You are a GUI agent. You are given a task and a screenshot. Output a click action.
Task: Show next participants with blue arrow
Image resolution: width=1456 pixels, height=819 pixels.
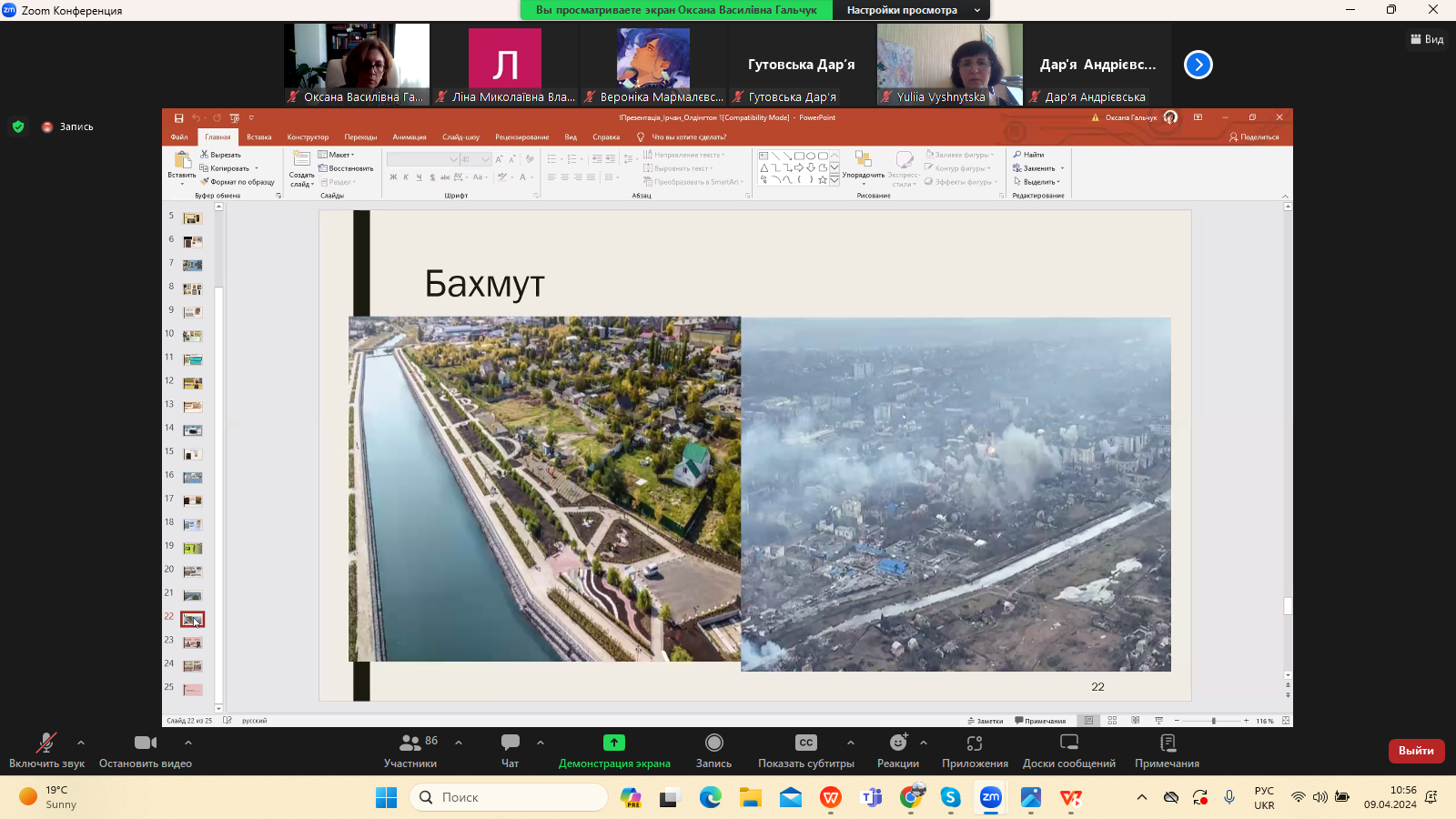pyautogui.click(x=1198, y=65)
